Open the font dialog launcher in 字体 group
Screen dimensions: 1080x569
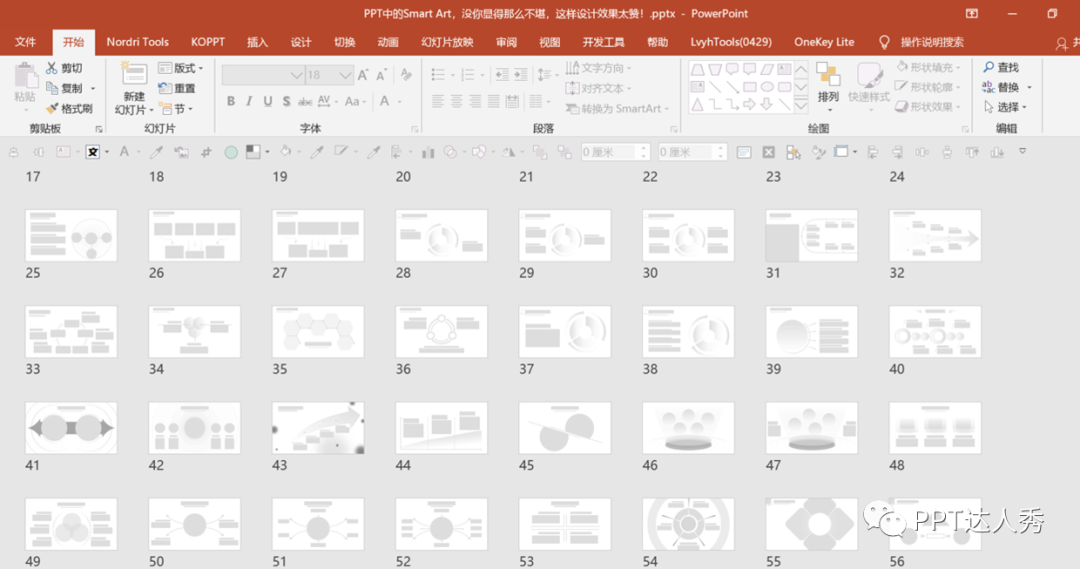pyautogui.click(x=415, y=129)
